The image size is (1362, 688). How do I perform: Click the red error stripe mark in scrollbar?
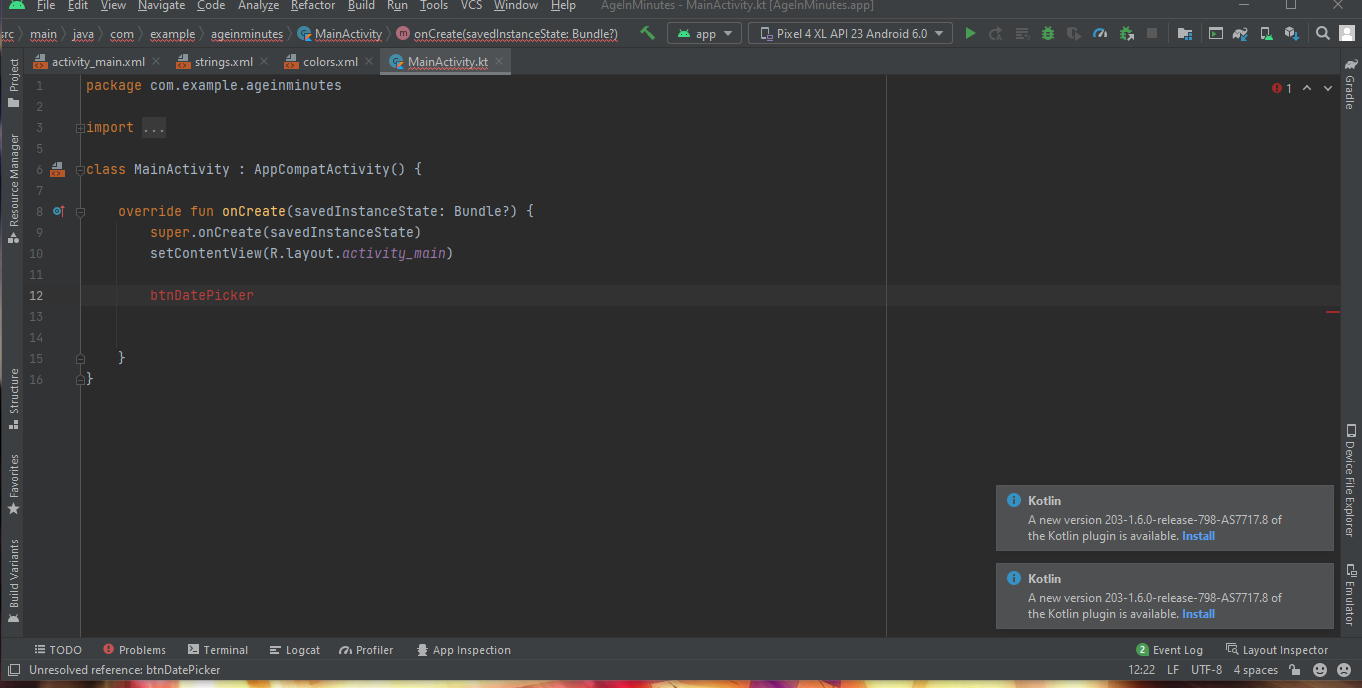click(x=1332, y=312)
